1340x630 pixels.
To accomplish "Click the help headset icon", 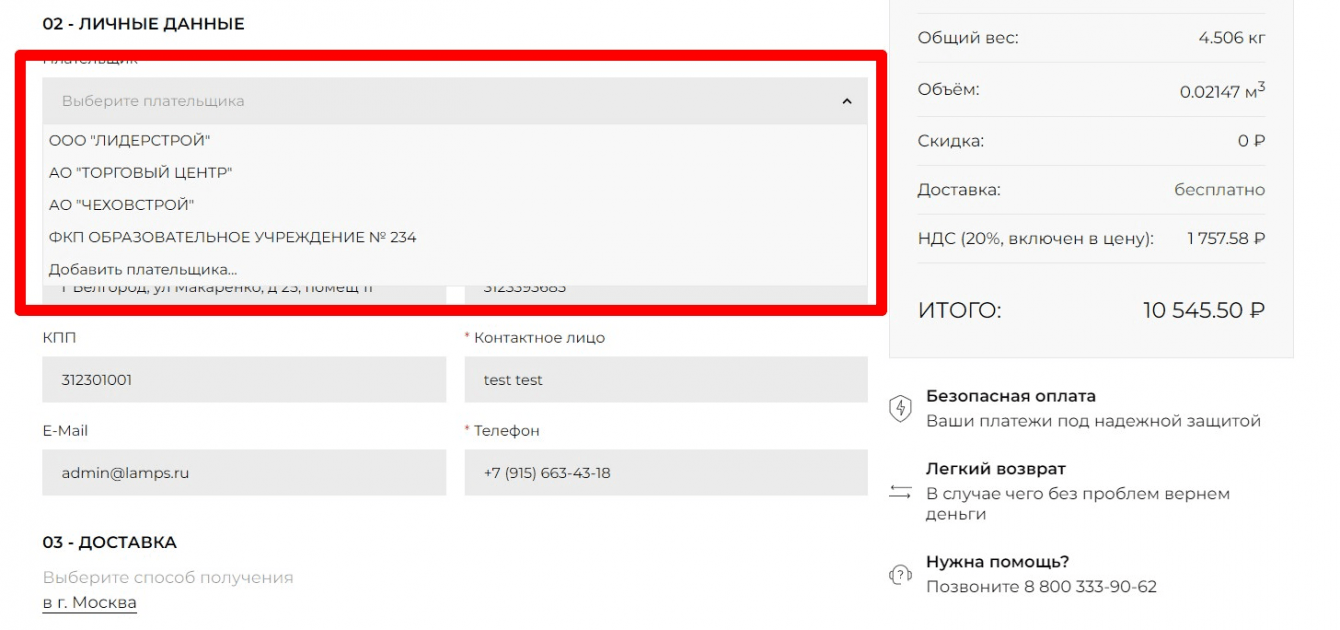I will coord(901,575).
